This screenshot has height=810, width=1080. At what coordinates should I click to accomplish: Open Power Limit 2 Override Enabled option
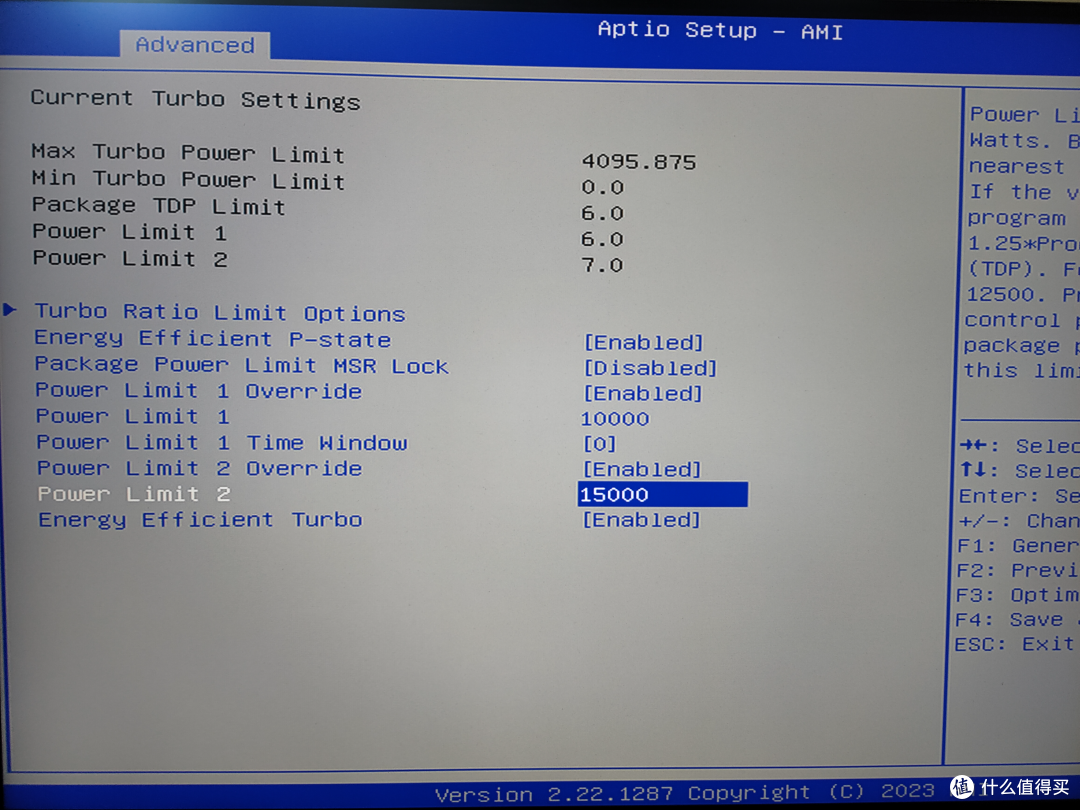tap(642, 469)
